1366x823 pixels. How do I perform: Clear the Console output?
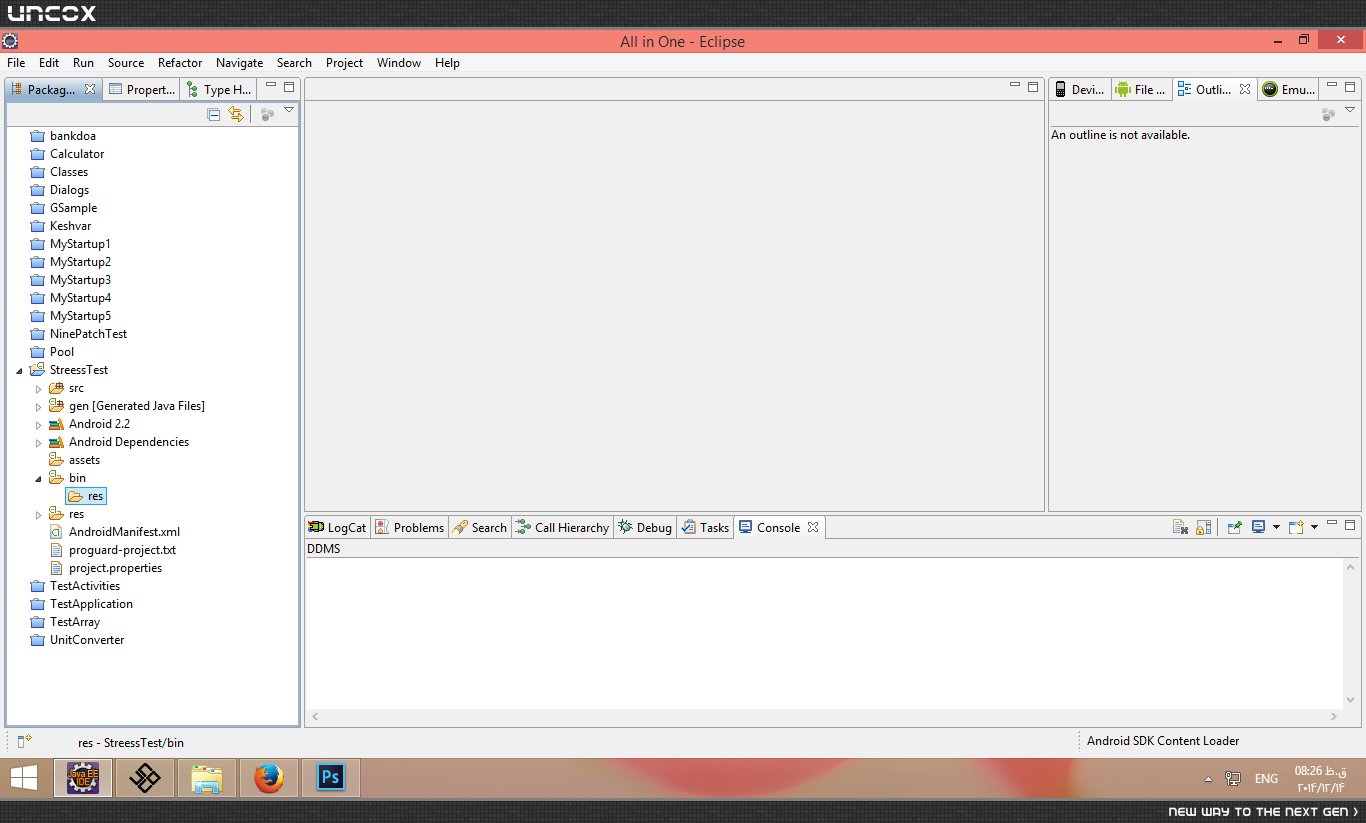click(x=1180, y=527)
